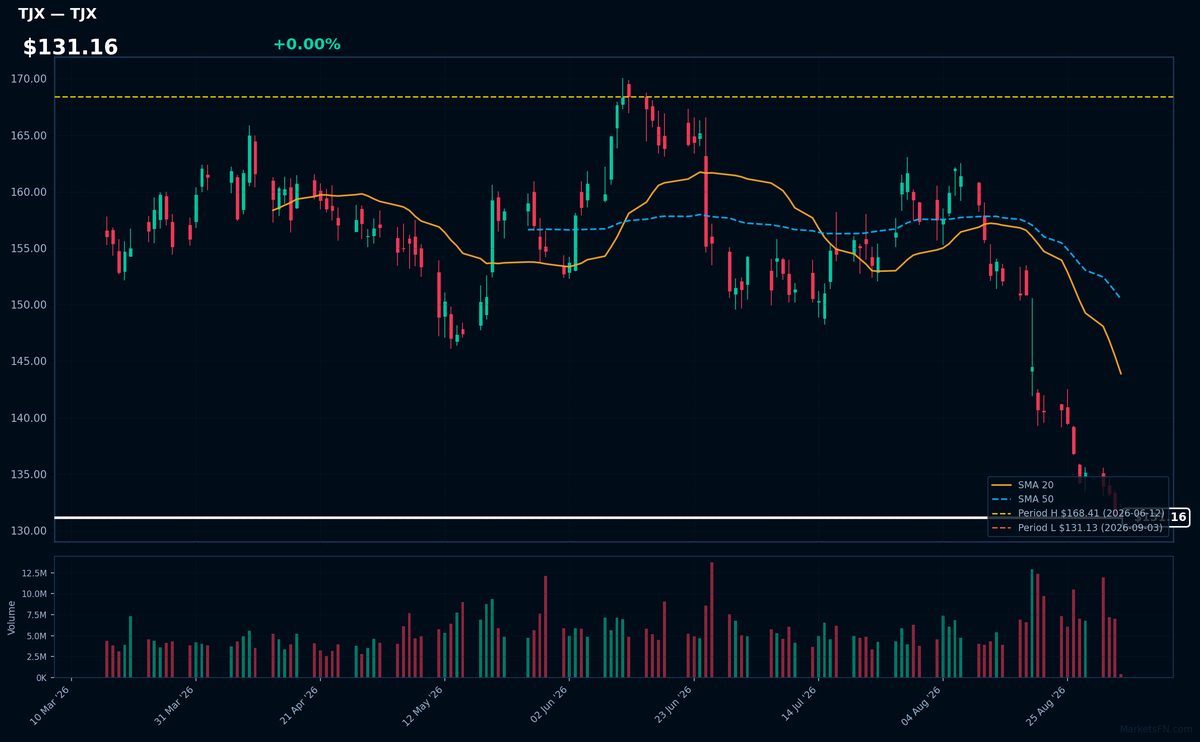Screen dimensions: 1200x742
Task: Click the 160.00 price axis label
Action: (x=29, y=192)
